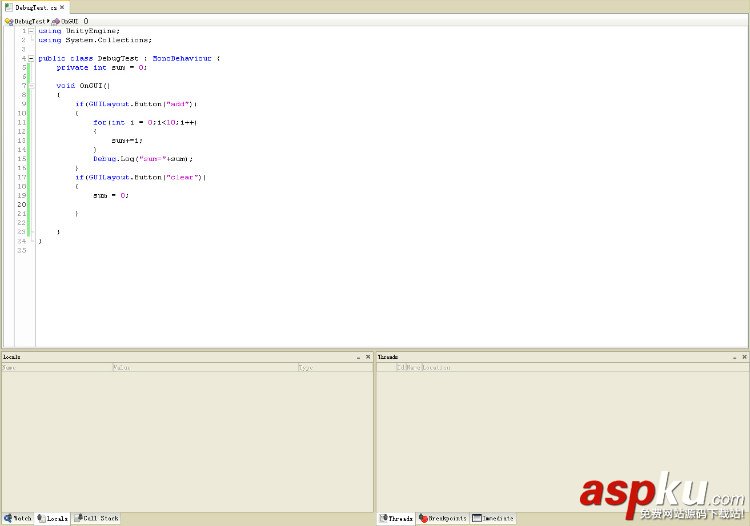750x526 pixels.
Task: Select the DebugTest.cs document tab
Action: 36,8
